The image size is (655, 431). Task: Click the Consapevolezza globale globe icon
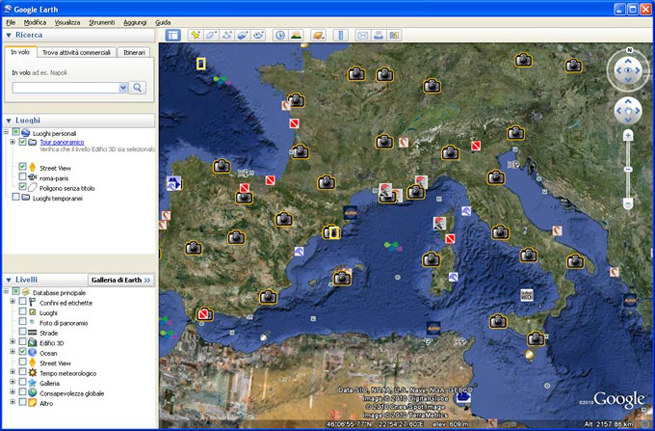[33, 393]
